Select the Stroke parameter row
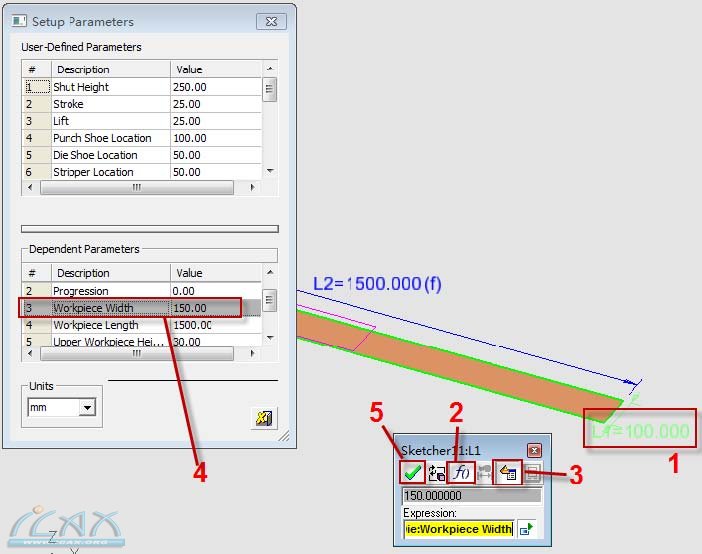702x554 pixels. (x=141, y=104)
